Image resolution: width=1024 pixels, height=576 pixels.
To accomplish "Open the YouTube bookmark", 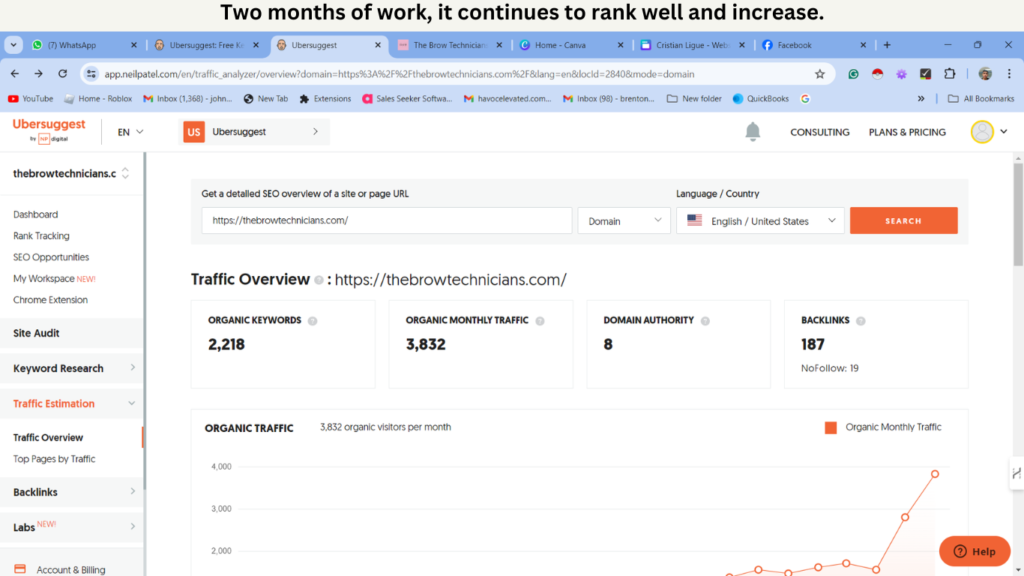I will [x=31, y=99].
